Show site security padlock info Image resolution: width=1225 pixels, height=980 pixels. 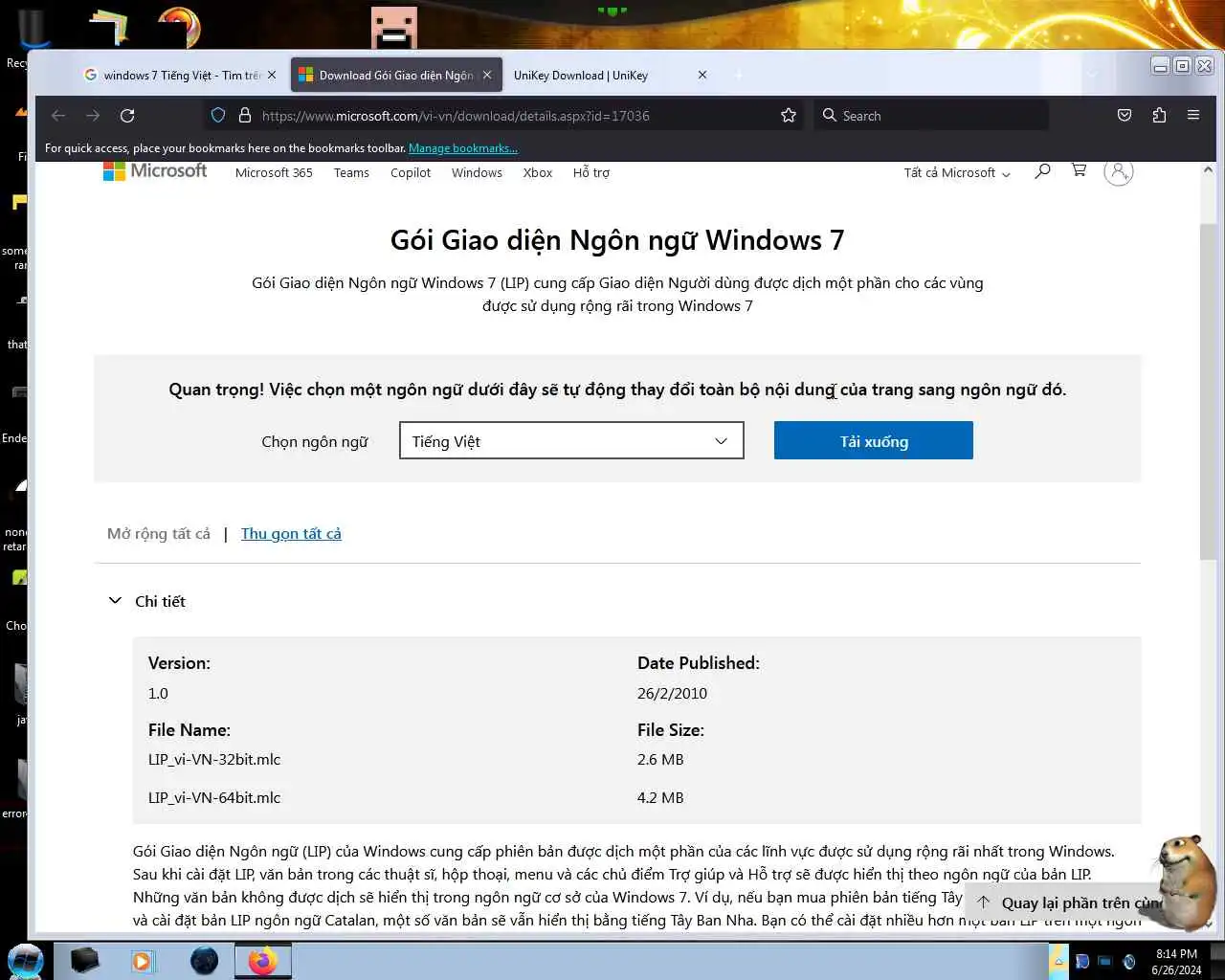point(245,116)
